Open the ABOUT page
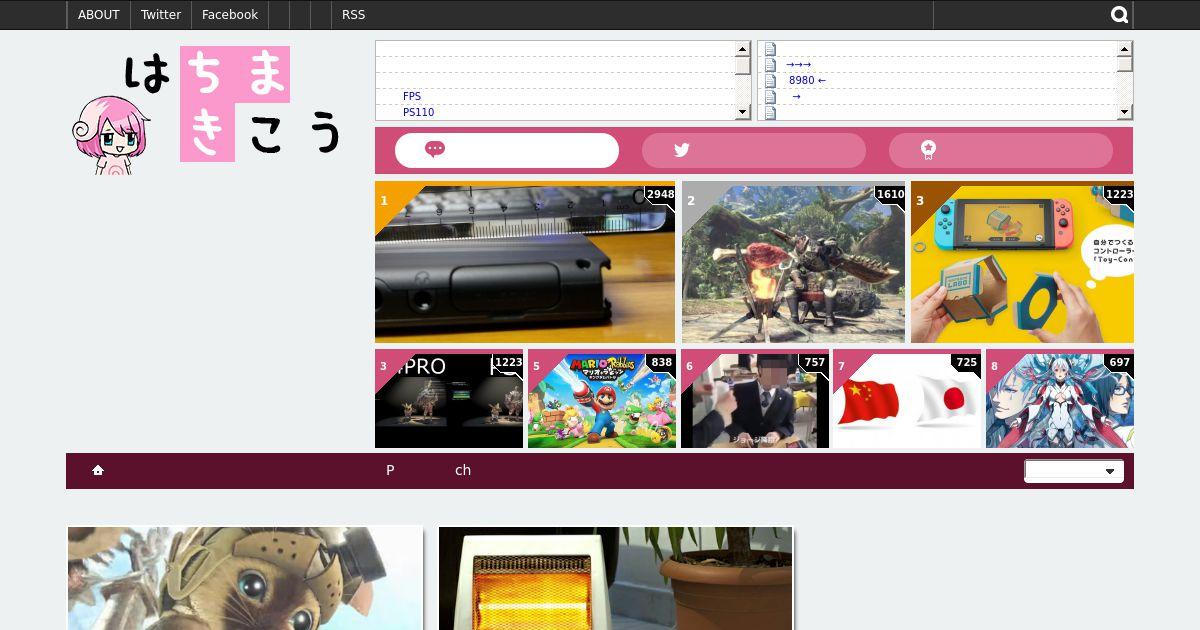Image resolution: width=1200 pixels, height=630 pixels. click(x=99, y=15)
